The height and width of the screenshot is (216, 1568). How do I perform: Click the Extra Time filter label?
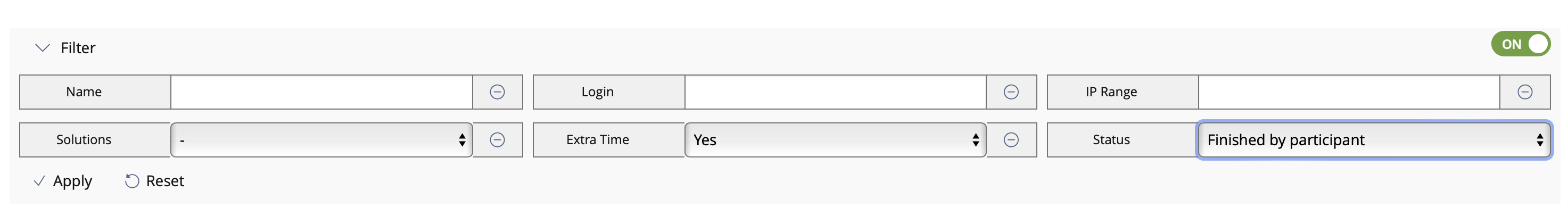pyautogui.click(x=597, y=140)
